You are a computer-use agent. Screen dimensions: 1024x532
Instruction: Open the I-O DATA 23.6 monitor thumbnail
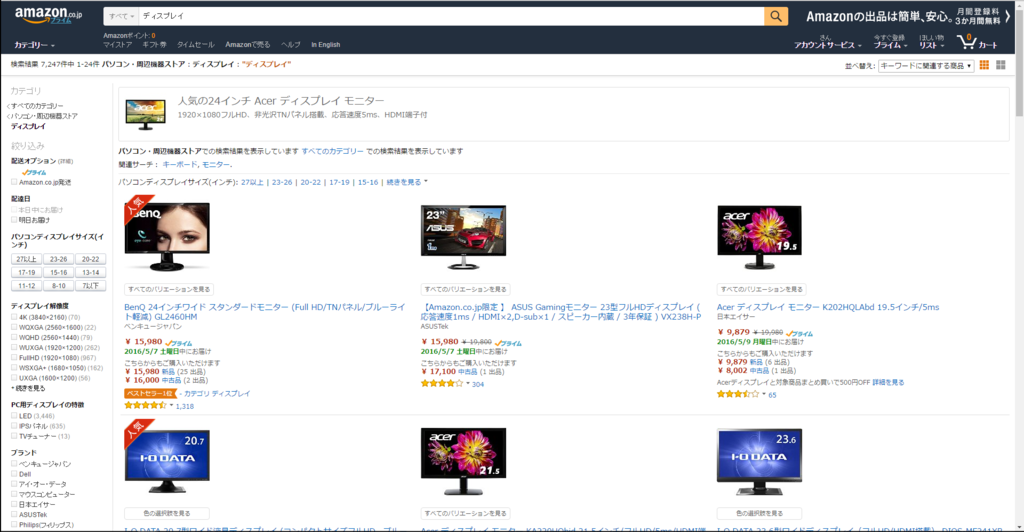[x=759, y=462]
